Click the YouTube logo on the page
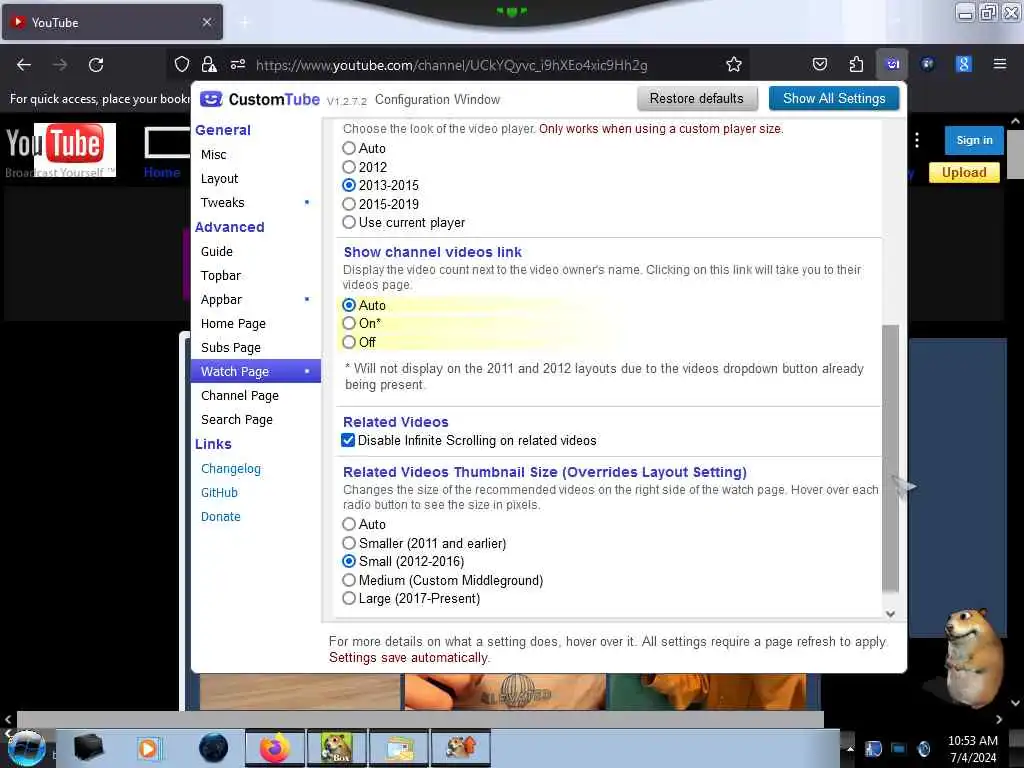This screenshot has width=1024, height=768. (61, 150)
